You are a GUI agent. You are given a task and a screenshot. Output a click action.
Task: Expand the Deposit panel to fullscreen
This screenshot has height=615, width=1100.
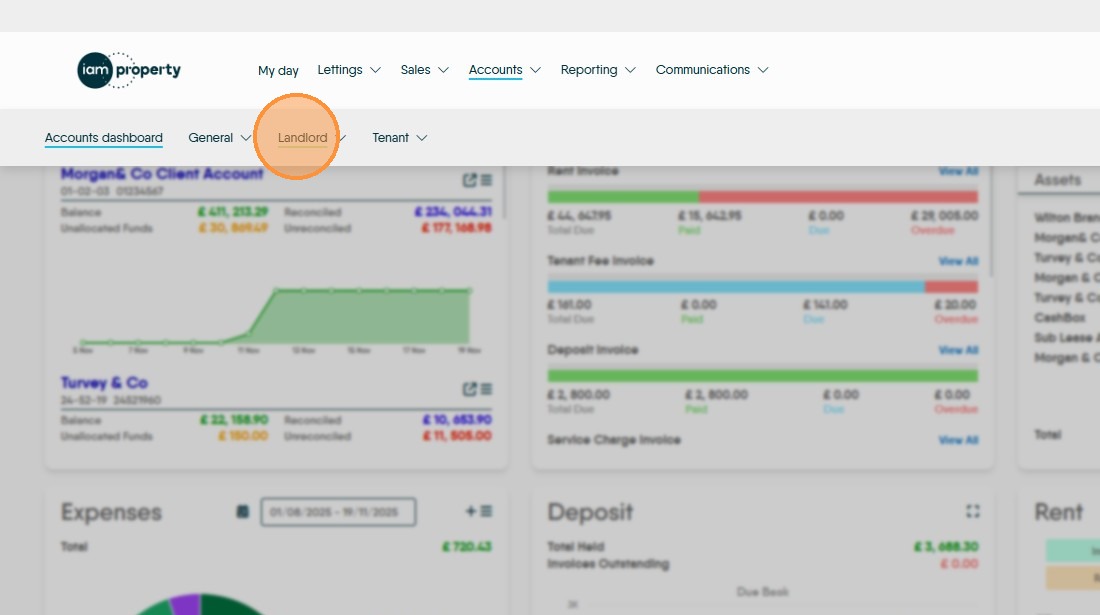pyautogui.click(x=972, y=511)
